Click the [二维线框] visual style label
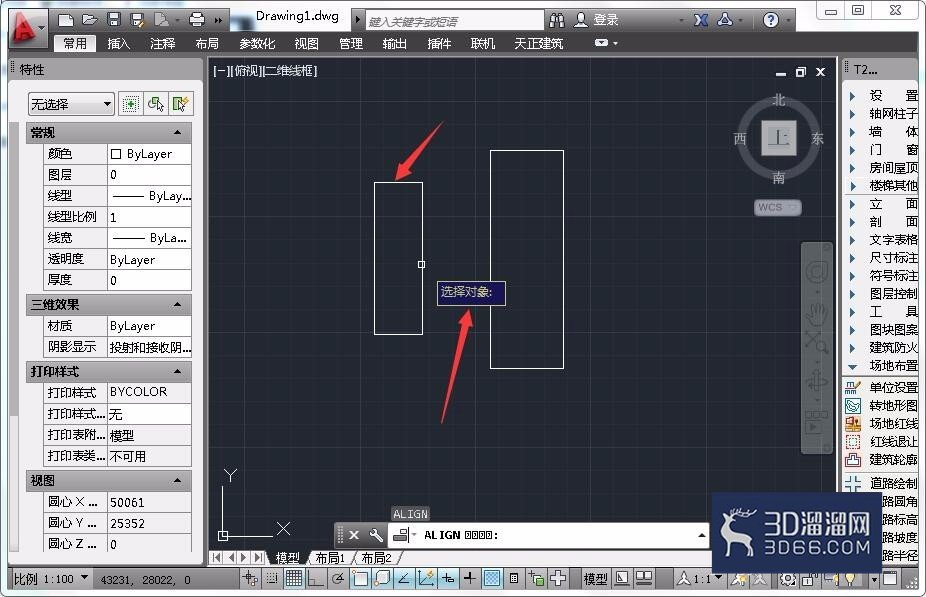The height and width of the screenshot is (597, 926). coord(289,71)
